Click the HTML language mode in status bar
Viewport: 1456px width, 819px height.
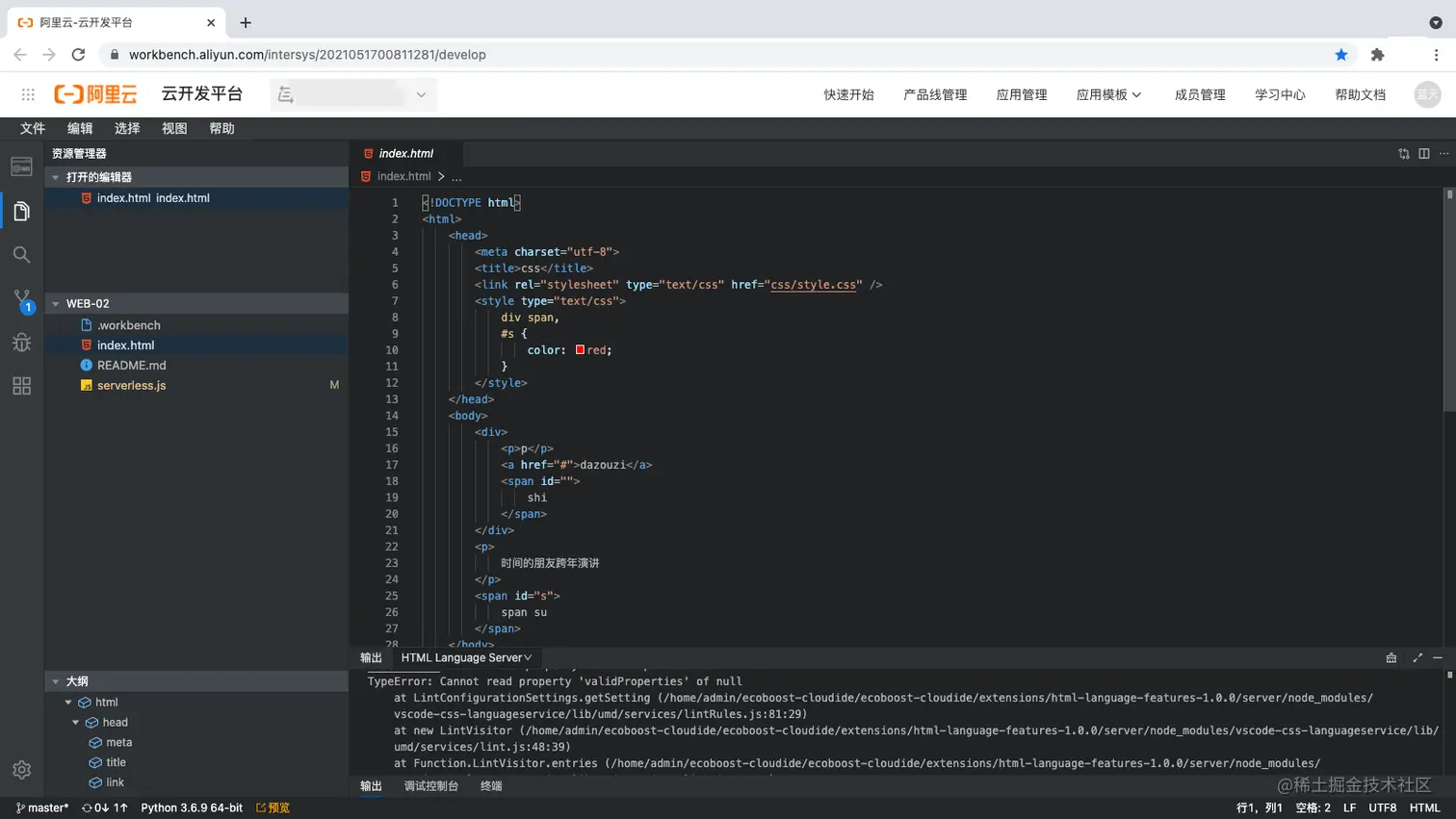[x=1424, y=808]
